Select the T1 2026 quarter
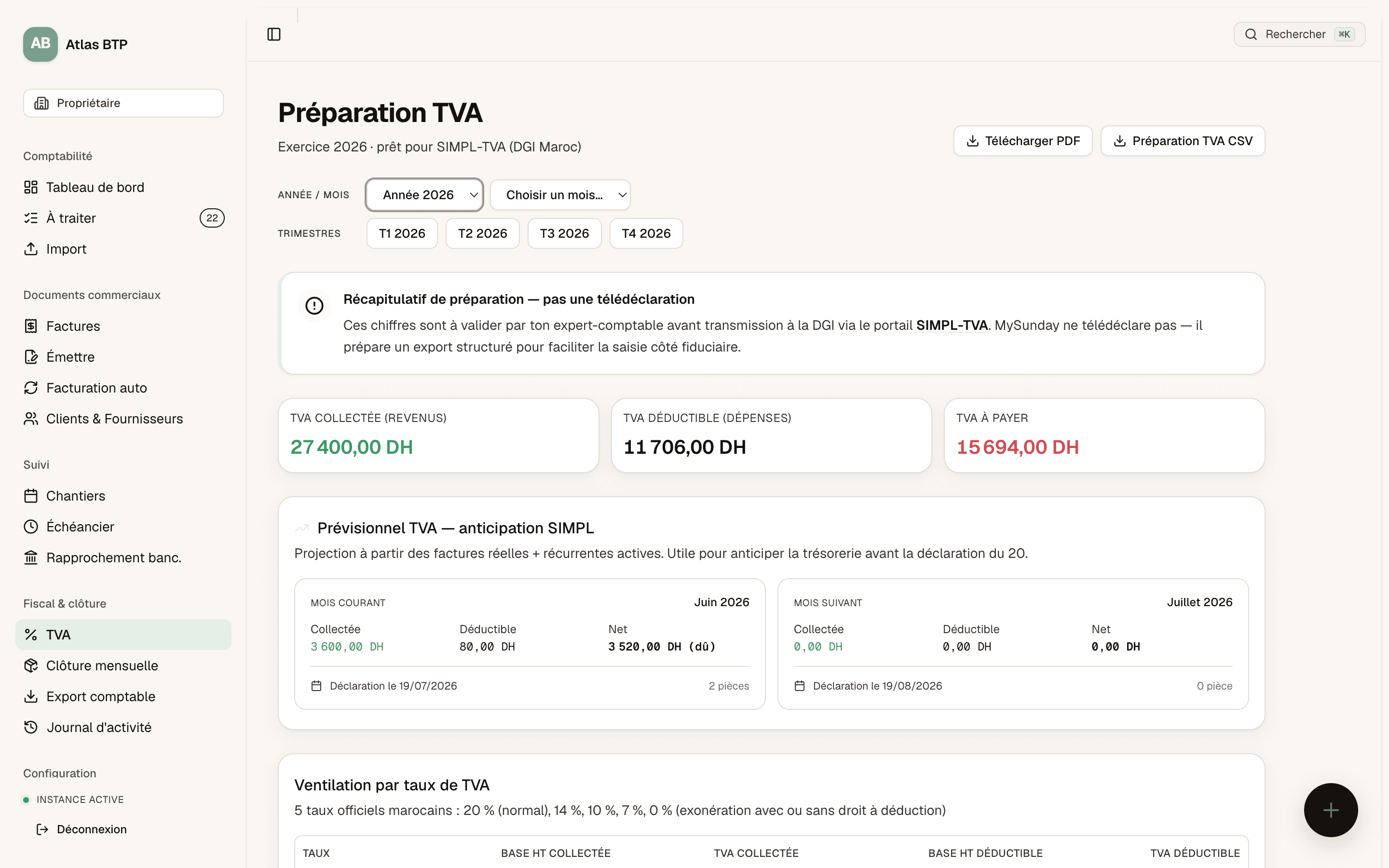 point(402,234)
